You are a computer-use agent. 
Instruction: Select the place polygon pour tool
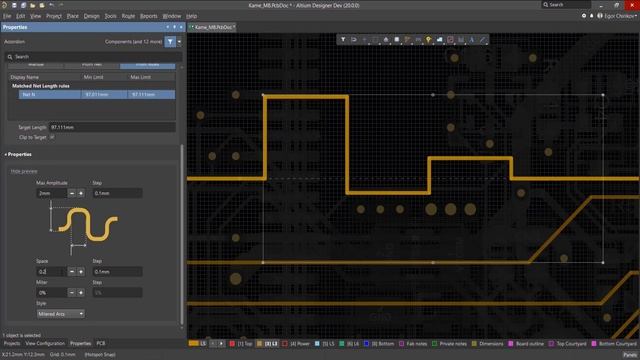pyautogui.click(x=440, y=40)
